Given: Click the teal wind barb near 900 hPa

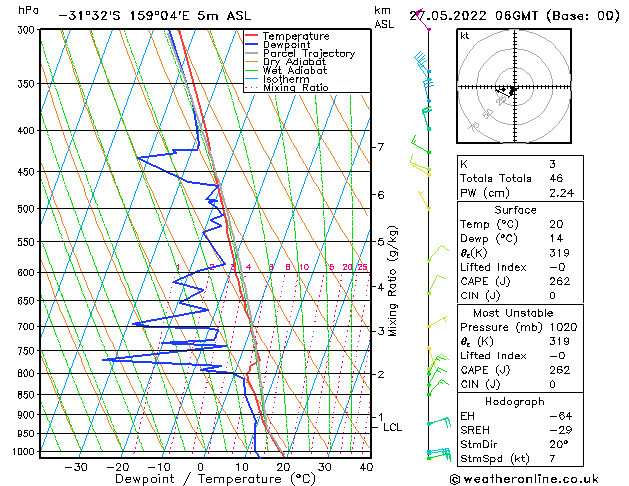Looking at the screenshot, I should point(439,423).
